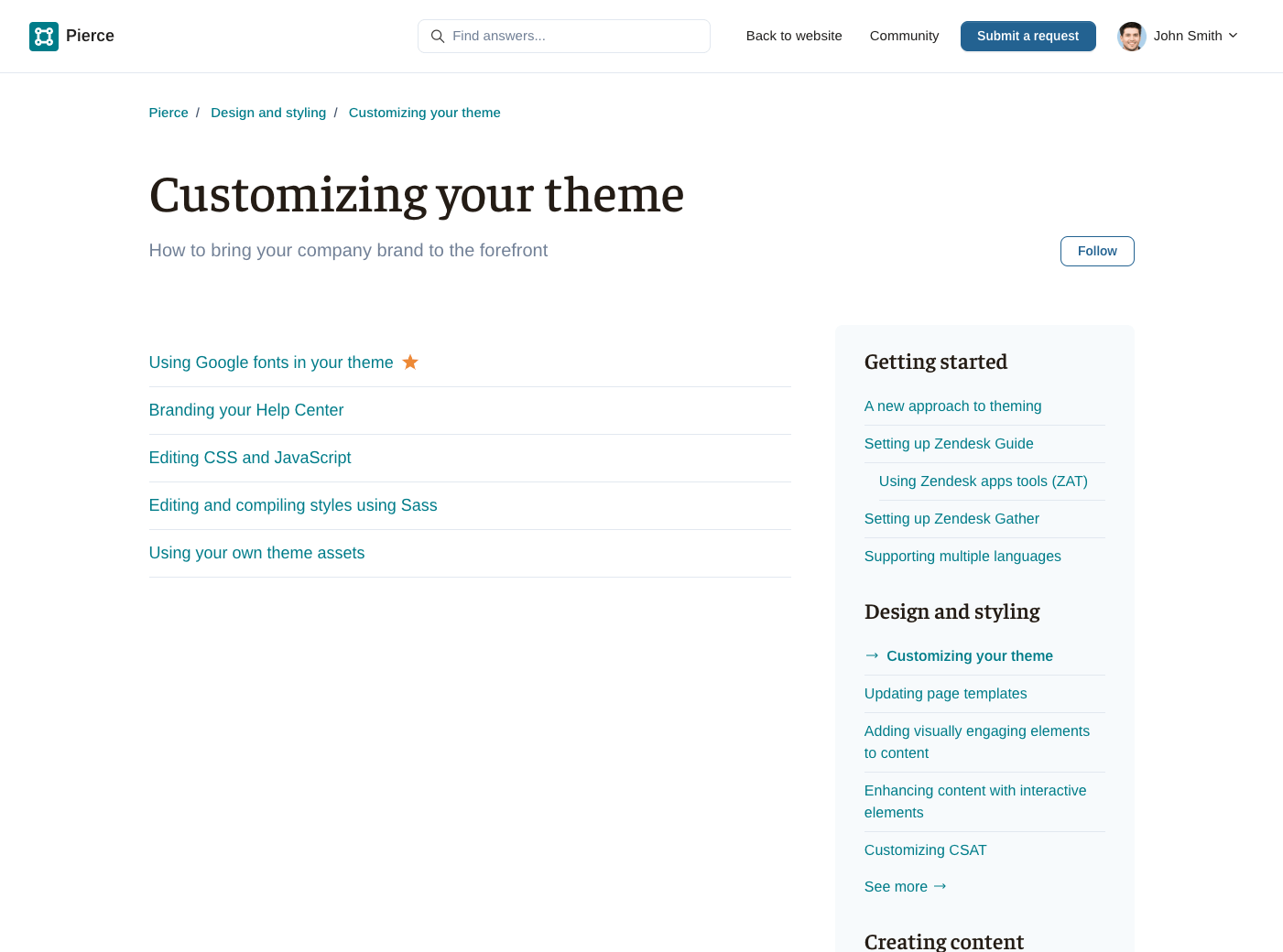Open Updating page templates in sidebar
The image size is (1283, 952).
(945, 694)
